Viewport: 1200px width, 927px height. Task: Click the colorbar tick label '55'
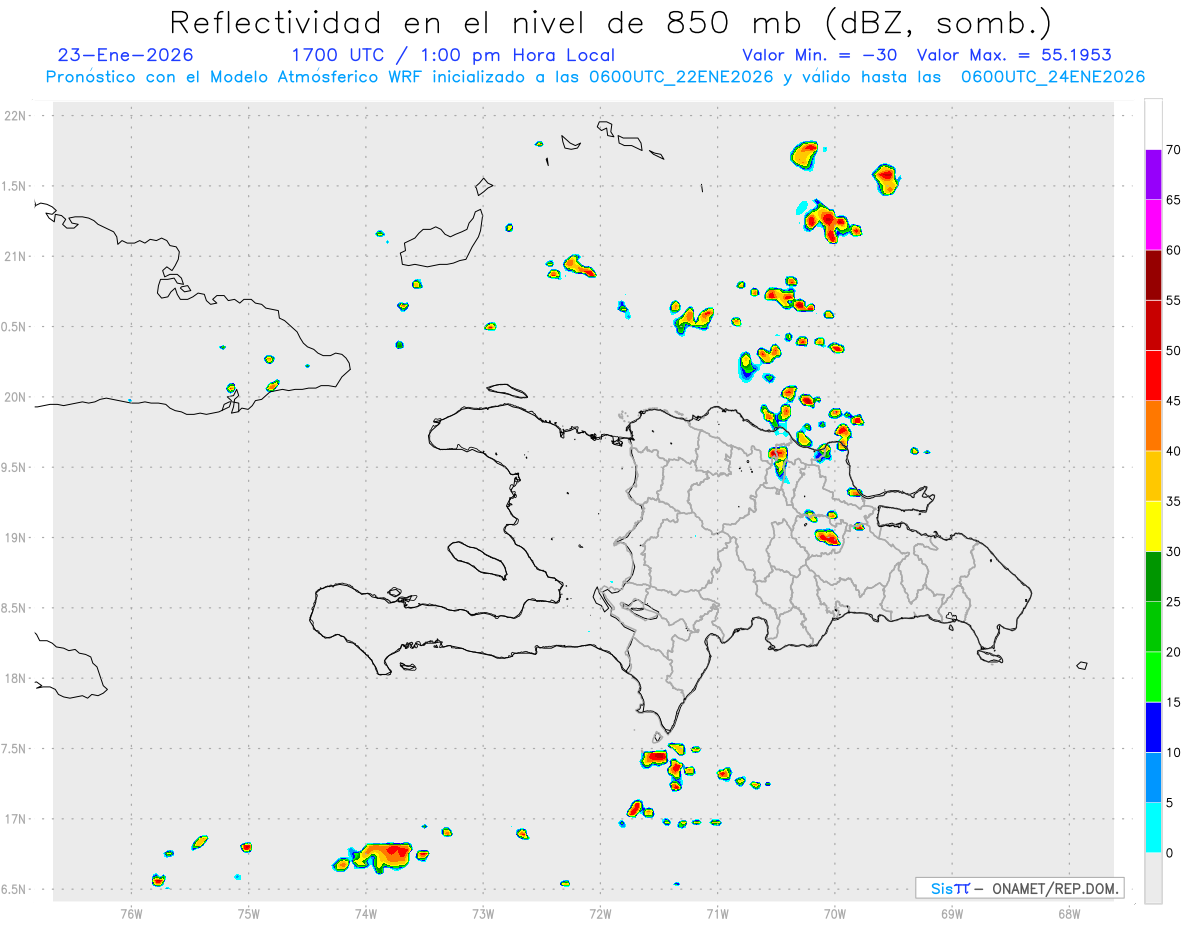[1174, 300]
